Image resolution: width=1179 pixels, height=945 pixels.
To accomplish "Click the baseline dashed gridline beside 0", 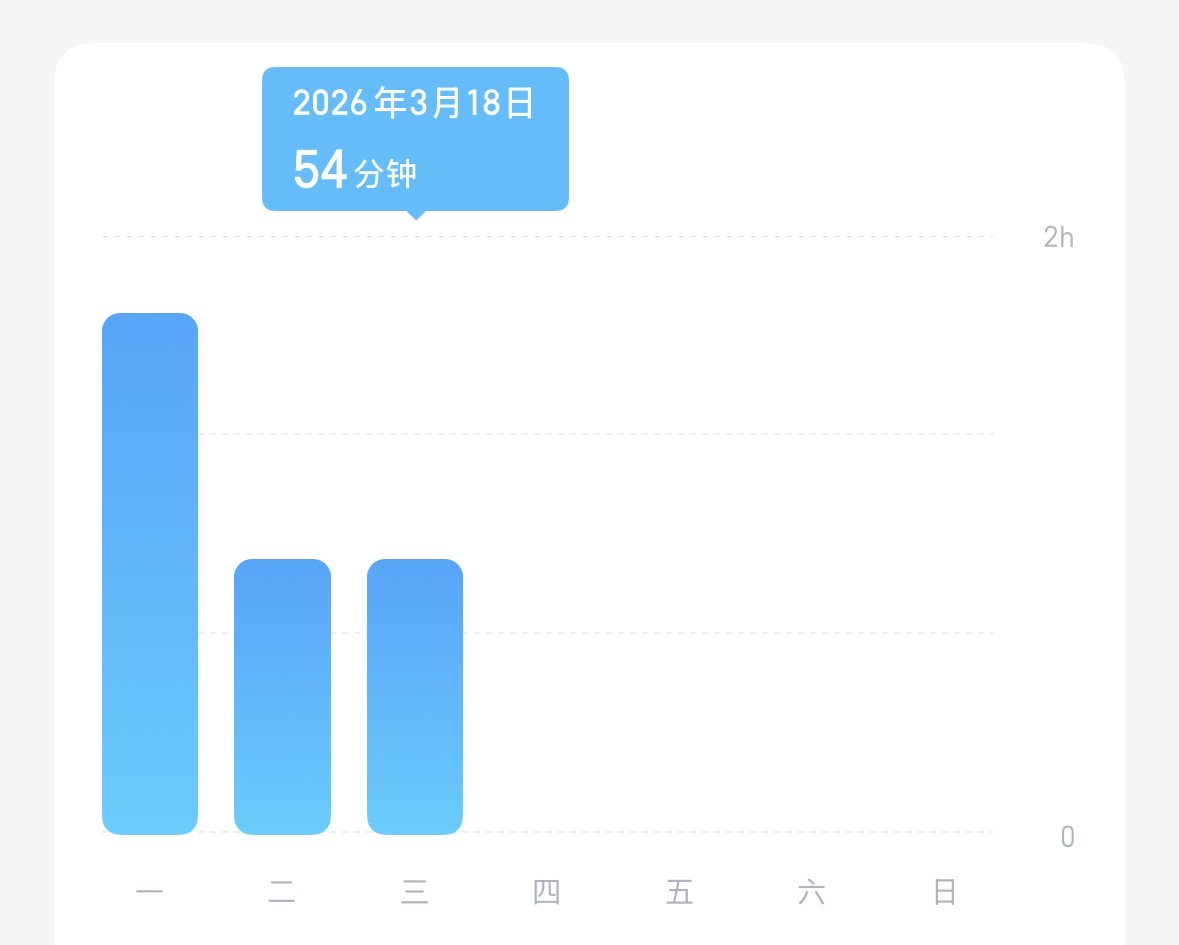I will click(700, 831).
